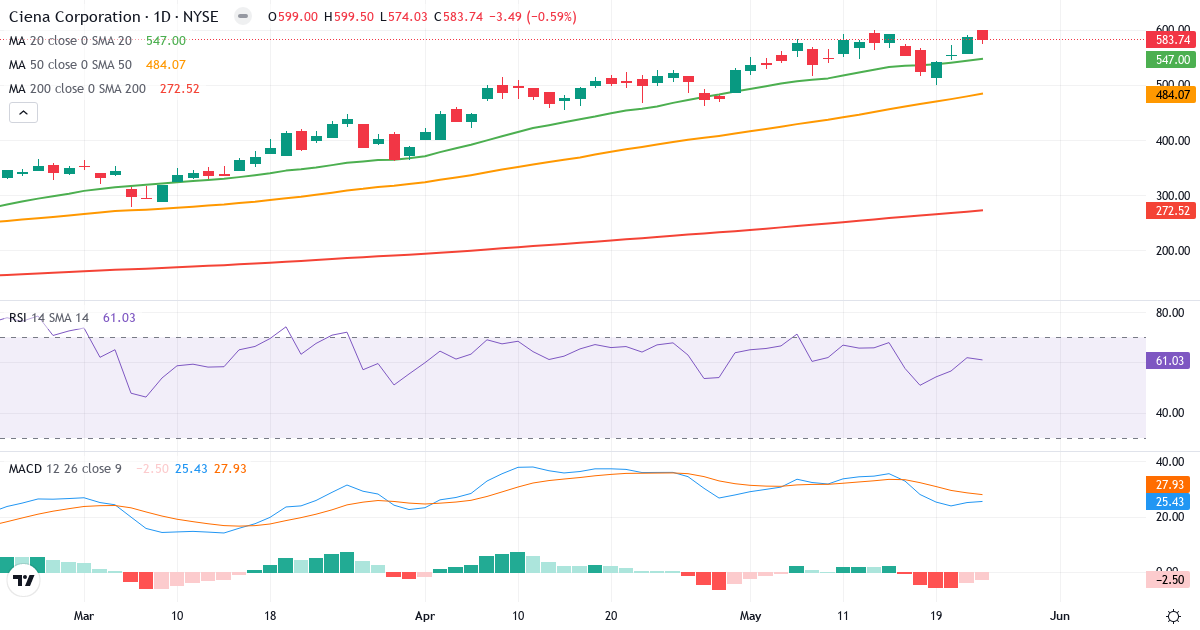Click the high price H599.50 text

click(x=347, y=17)
